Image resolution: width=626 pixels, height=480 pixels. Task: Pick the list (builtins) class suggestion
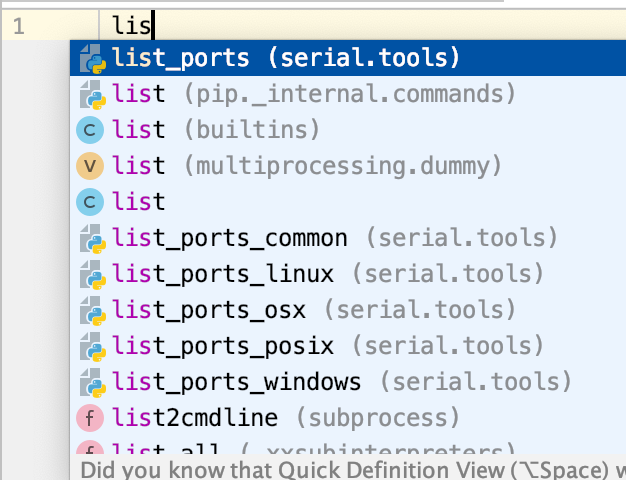(348, 130)
